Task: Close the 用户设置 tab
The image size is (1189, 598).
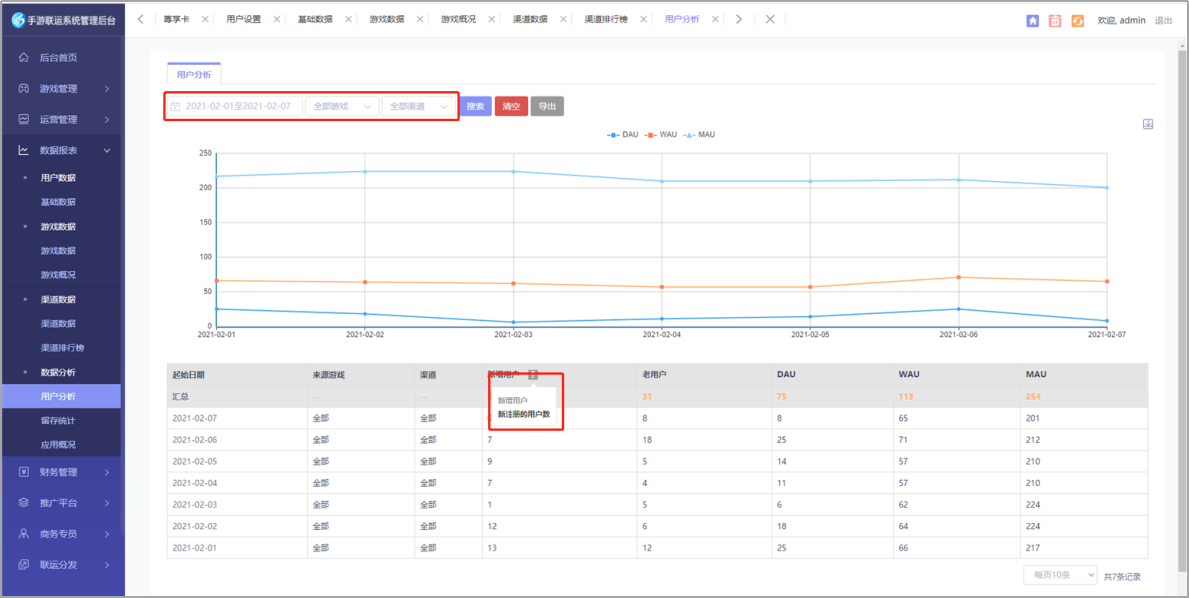Action: point(276,20)
